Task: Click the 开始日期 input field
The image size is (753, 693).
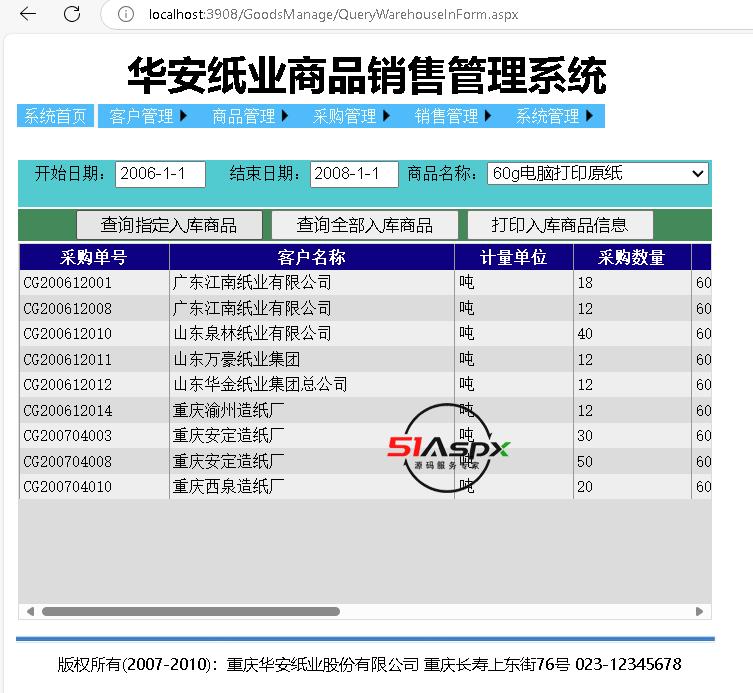Action: pyautogui.click(x=160, y=174)
